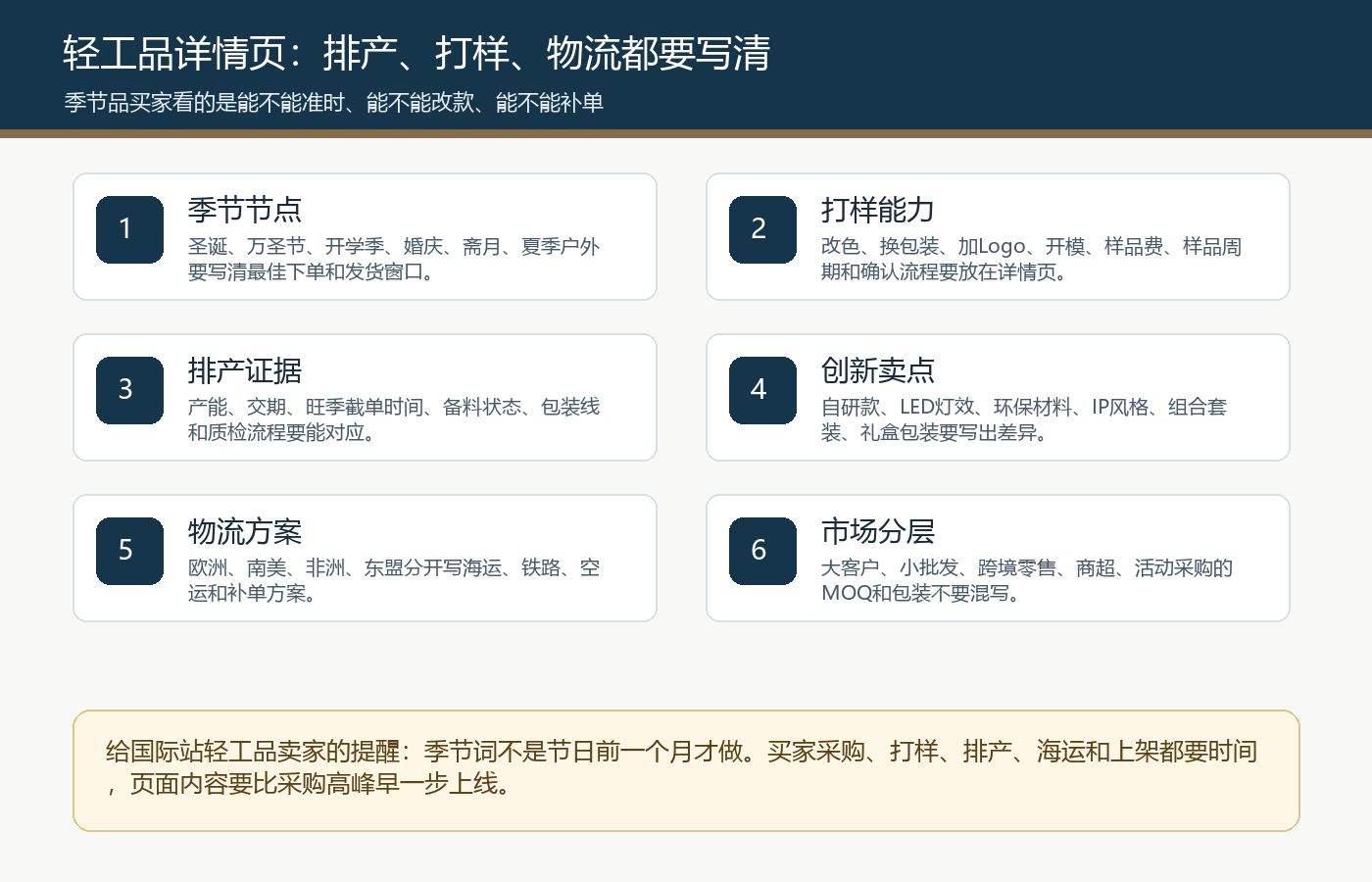The image size is (1372, 882).
Task: Click description starting 产能、交期、旺季截单时间
Action: pos(394,419)
